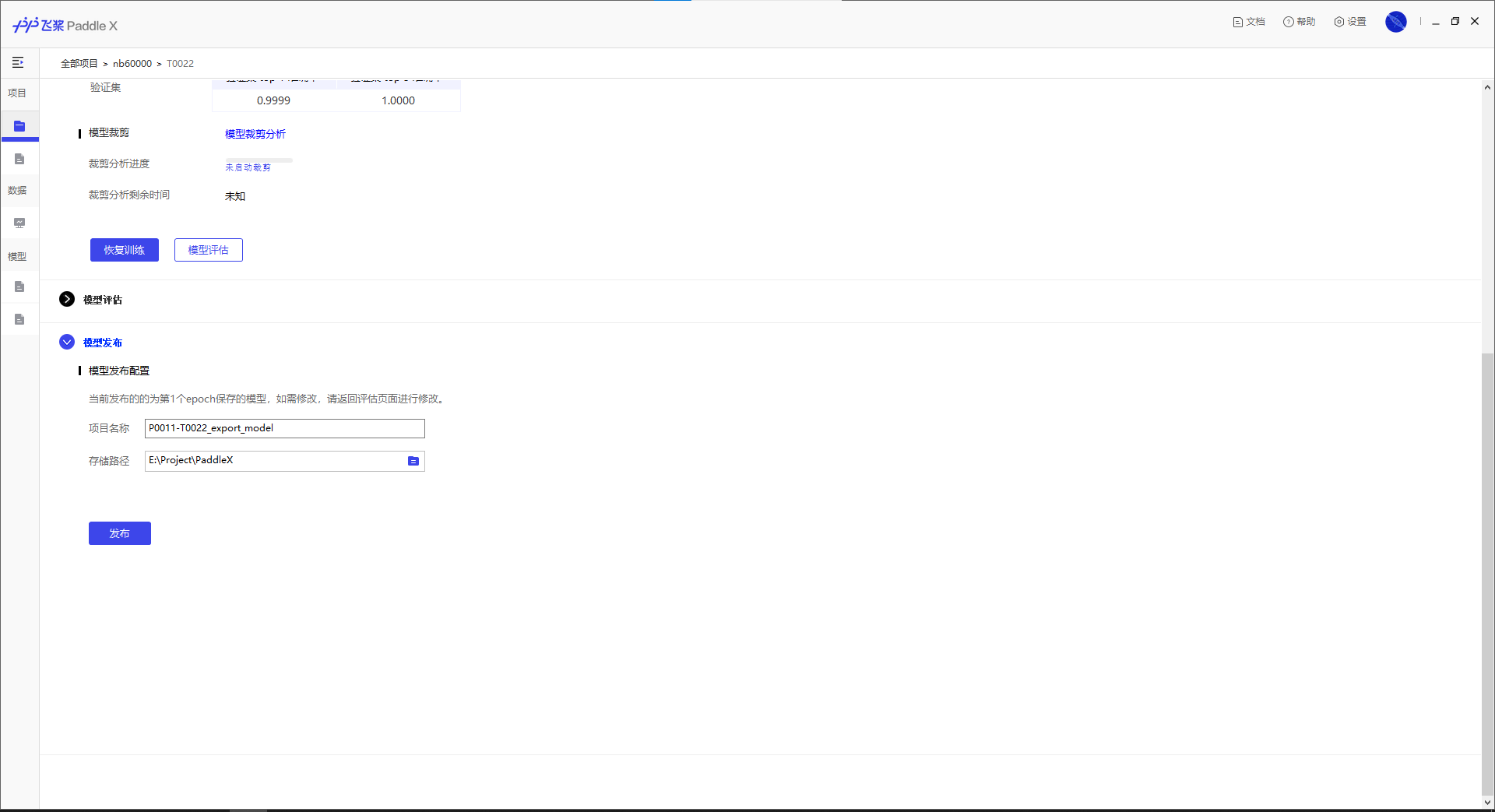Screen dimensions: 1495x812
Task: Click the active blue folder sidebar icon
Action: [x=19, y=126]
